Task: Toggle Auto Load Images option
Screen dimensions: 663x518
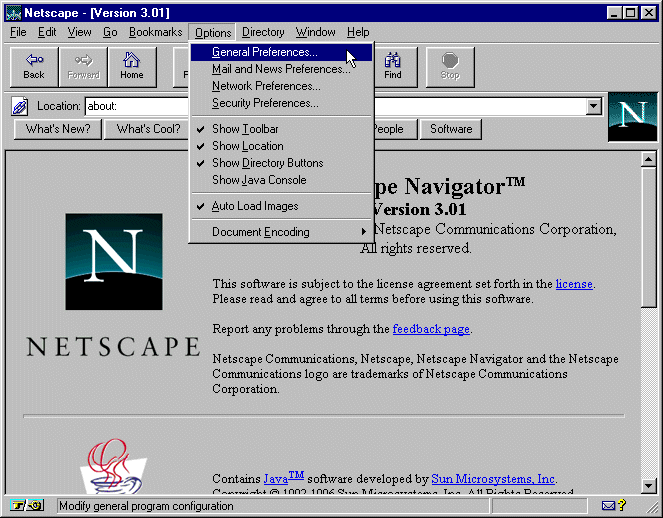Action: [281, 206]
